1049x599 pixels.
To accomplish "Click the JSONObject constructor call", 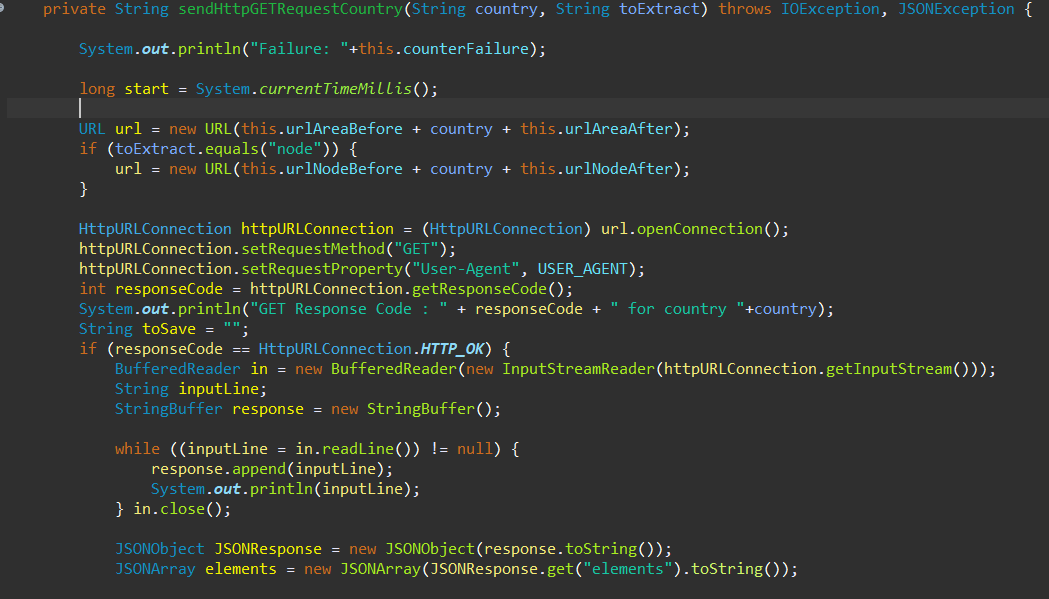I will click(x=430, y=549).
